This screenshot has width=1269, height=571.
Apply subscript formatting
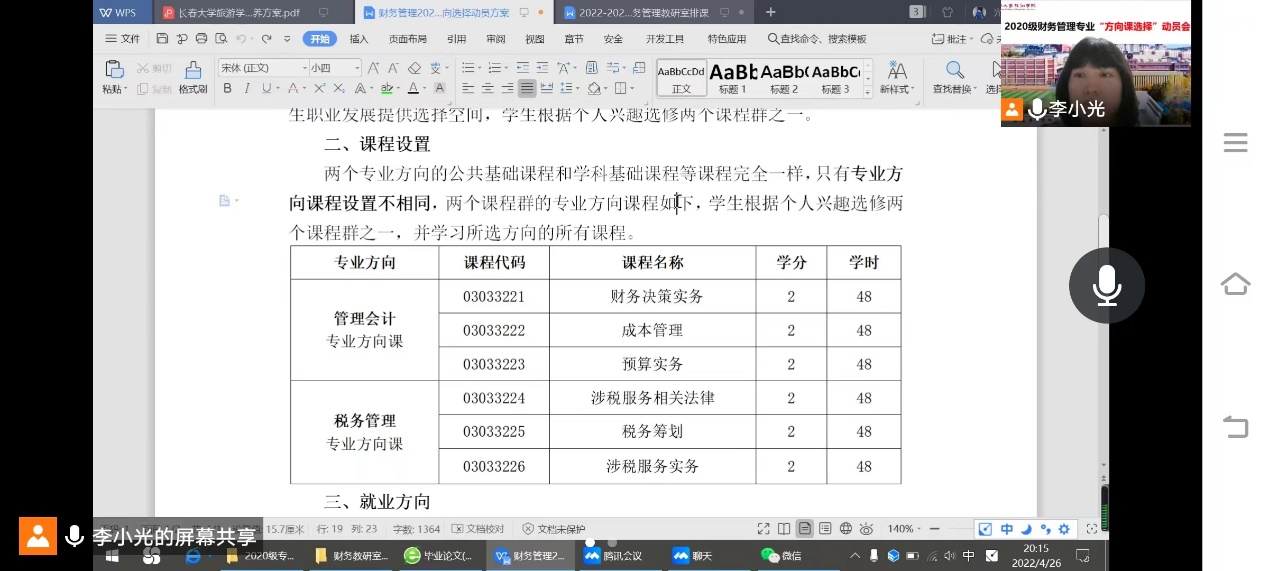339,88
